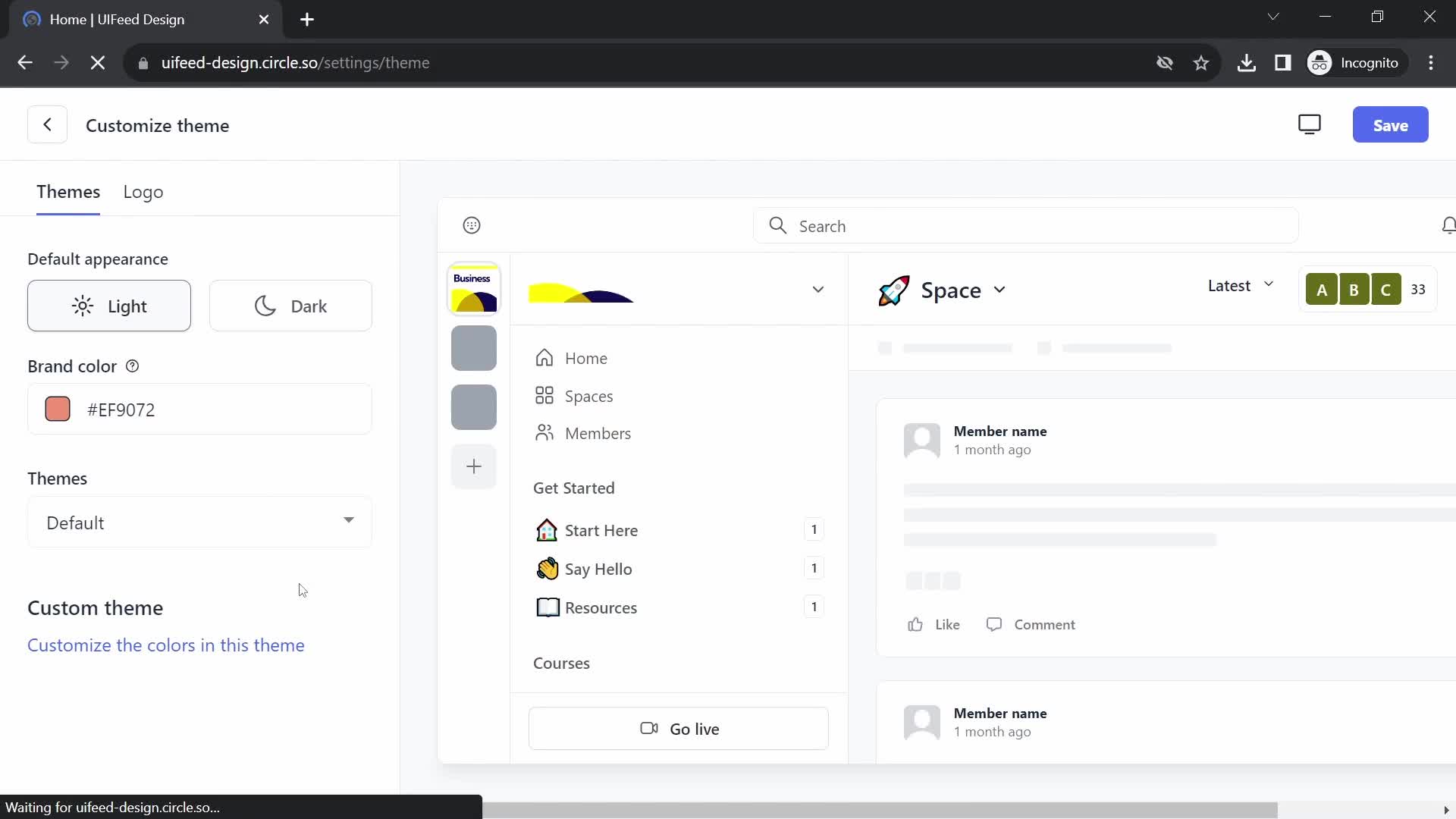
Task: Click the Home navigation icon
Action: click(544, 357)
